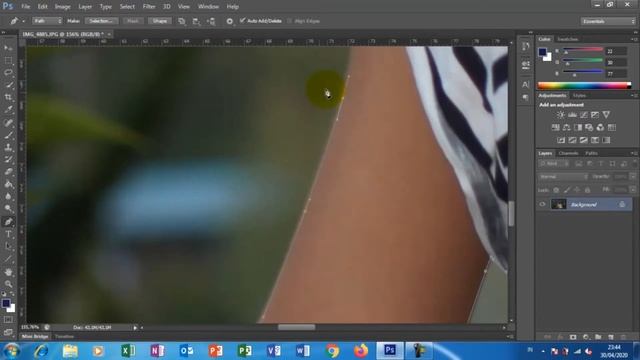Viewport: 640px width, 360px height.
Task: Open the Normal blend mode dropdown
Action: coord(562,177)
